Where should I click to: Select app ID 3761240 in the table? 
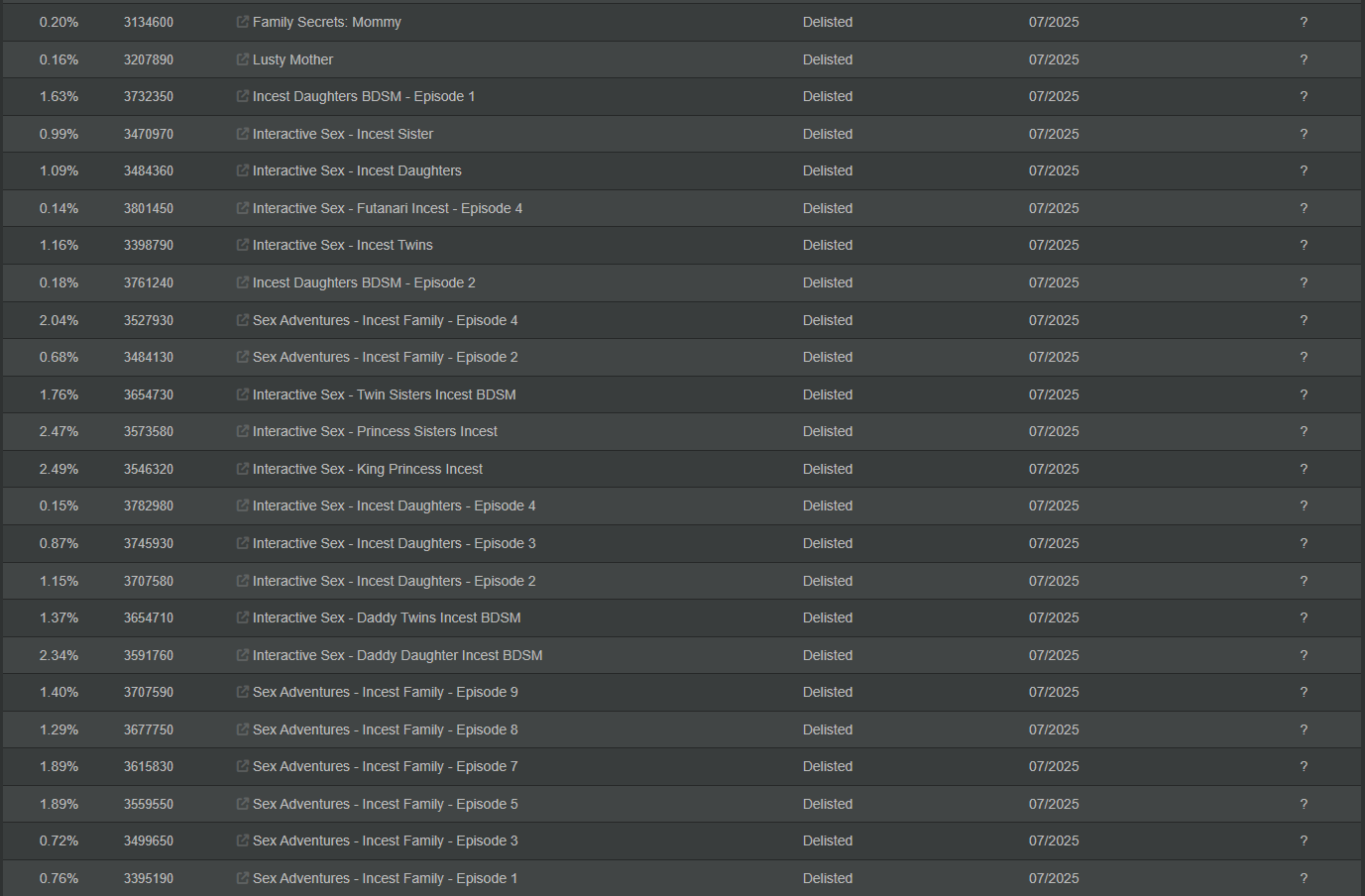[x=149, y=282]
